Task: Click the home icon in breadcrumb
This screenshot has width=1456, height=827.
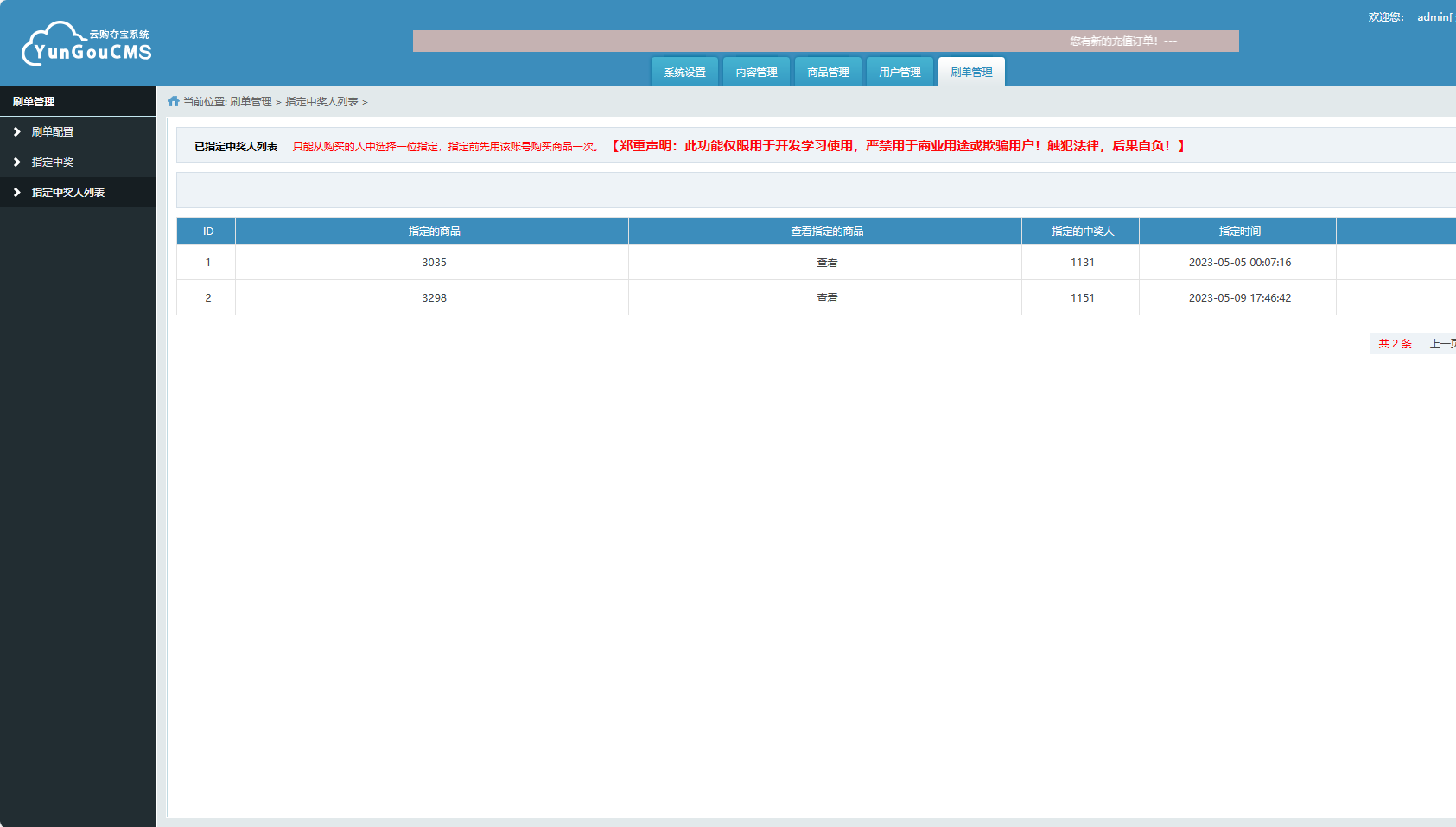Action: pyautogui.click(x=174, y=101)
